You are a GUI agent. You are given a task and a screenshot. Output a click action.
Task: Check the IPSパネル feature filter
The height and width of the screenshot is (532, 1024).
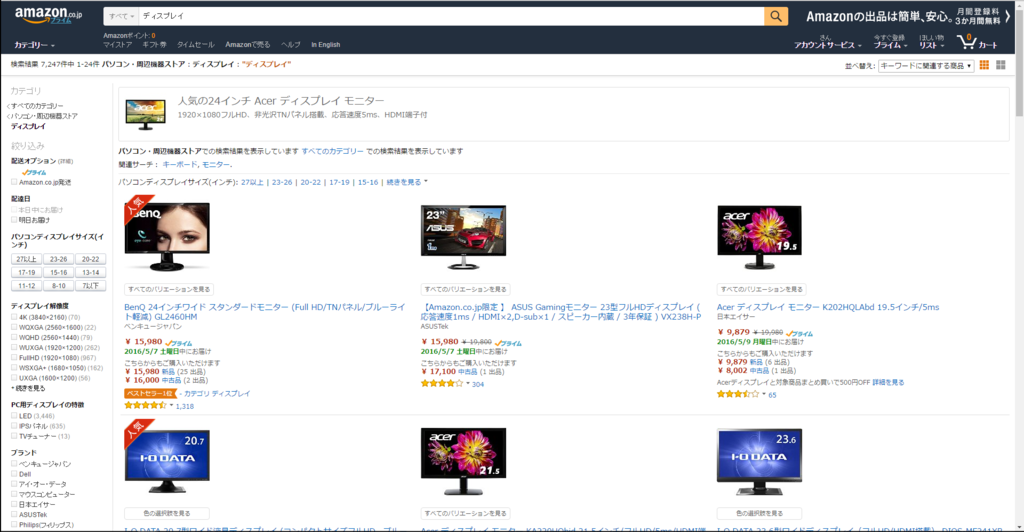[x=14, y=426]
